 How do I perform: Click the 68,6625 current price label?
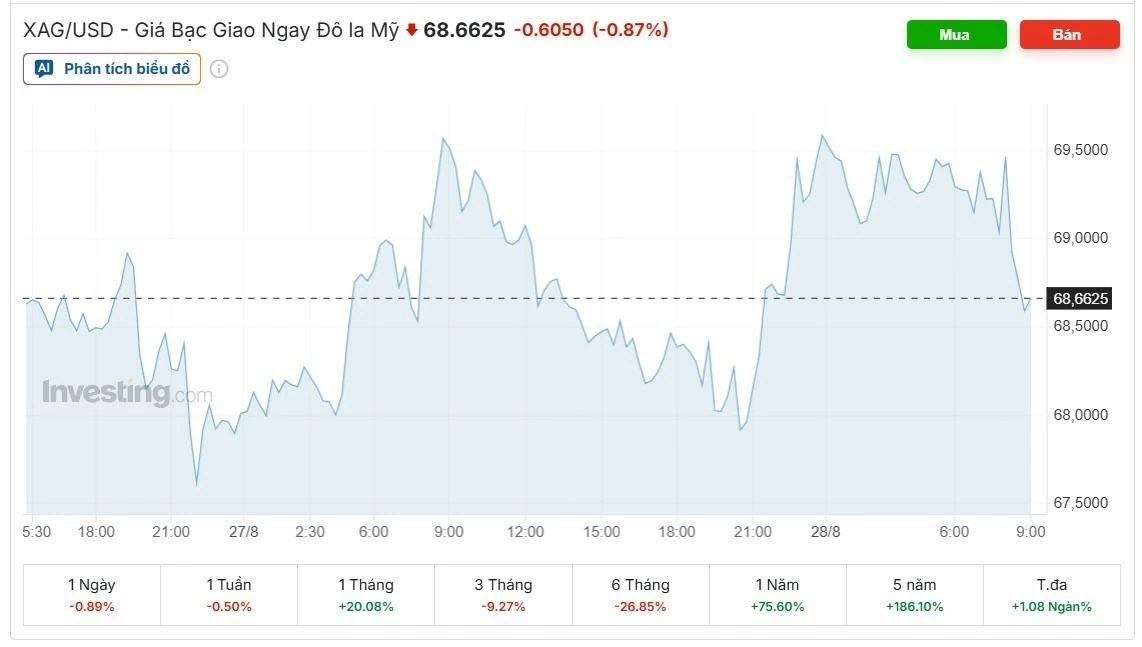tap(1079, 298)
